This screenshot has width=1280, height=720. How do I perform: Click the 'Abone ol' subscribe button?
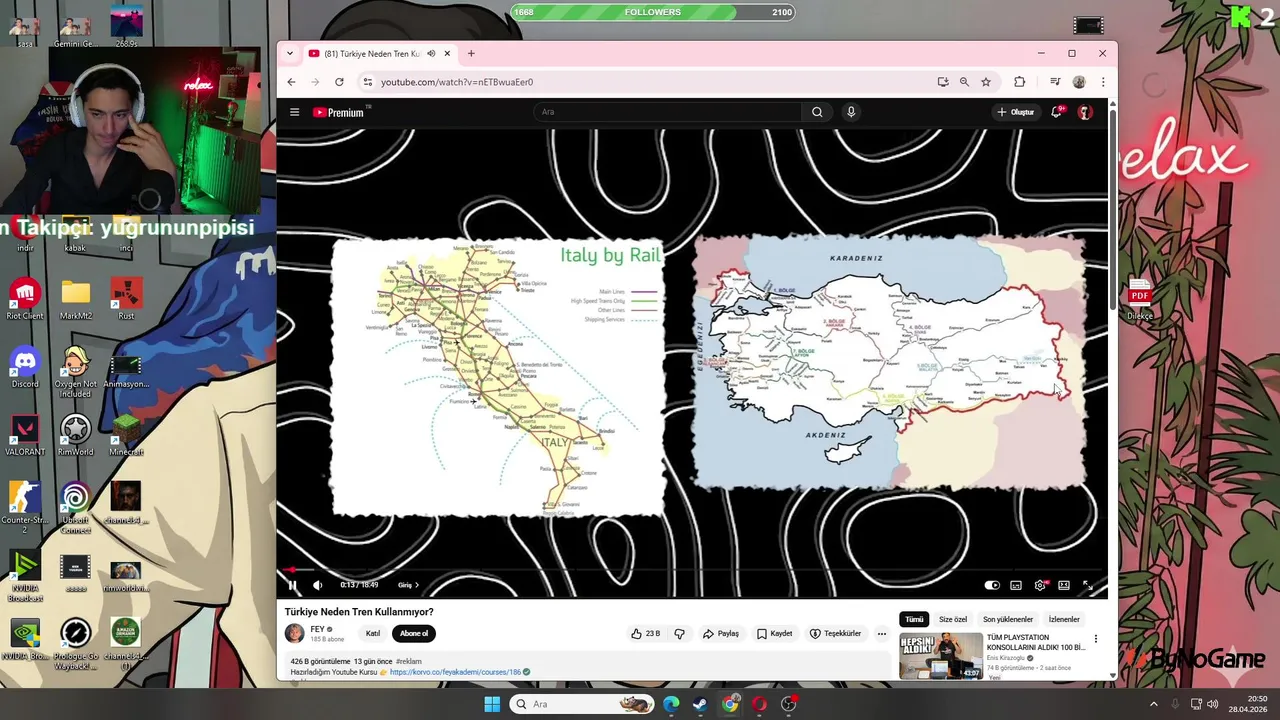tap(414, 633)
